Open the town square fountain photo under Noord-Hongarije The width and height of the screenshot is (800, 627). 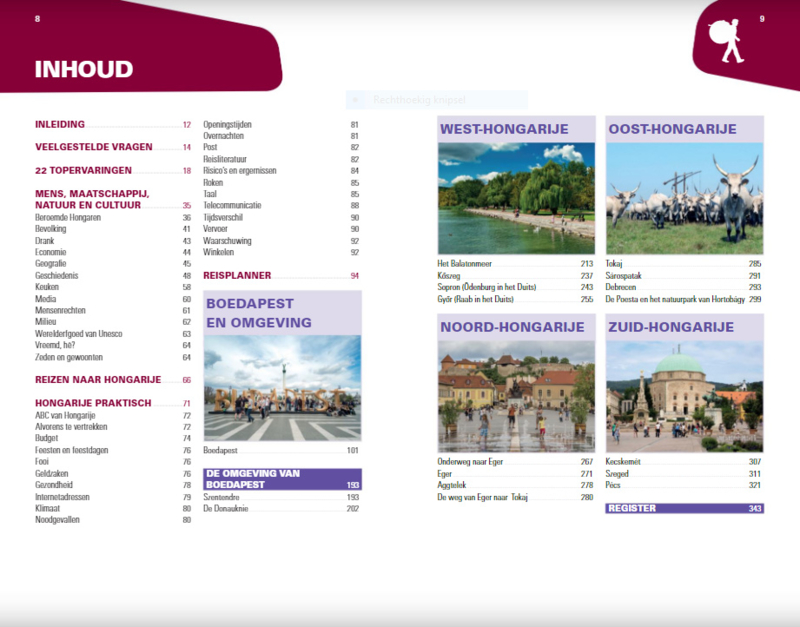(x=516, y=396)
